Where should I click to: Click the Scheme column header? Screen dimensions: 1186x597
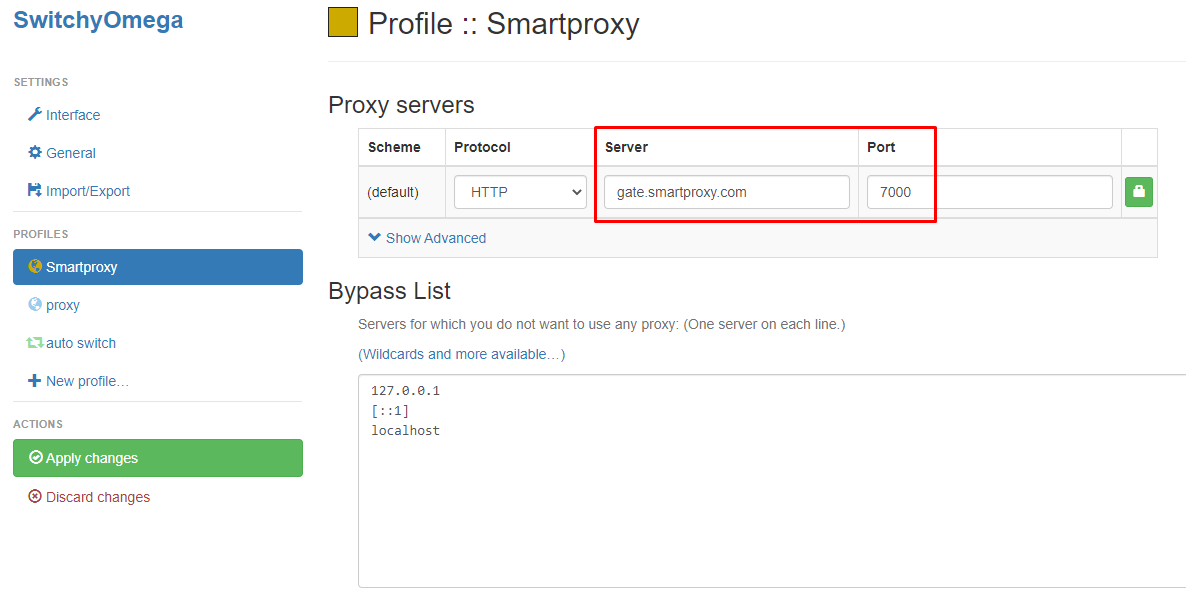[x=394, y=147]
